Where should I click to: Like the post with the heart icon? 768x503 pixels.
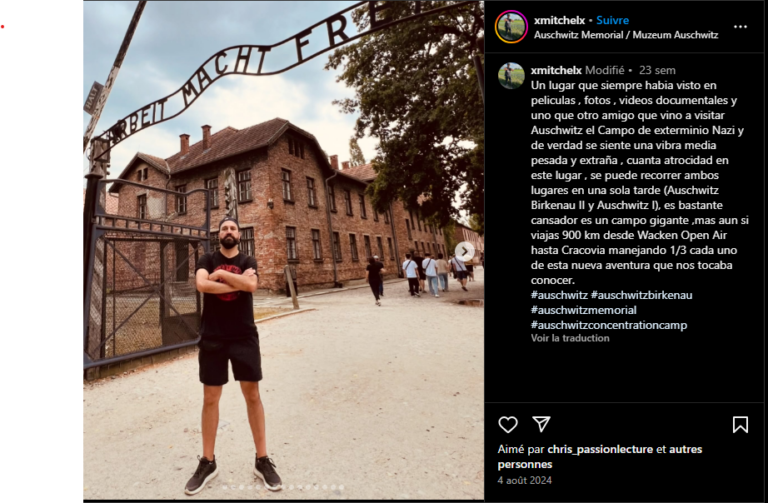(508, 424)
